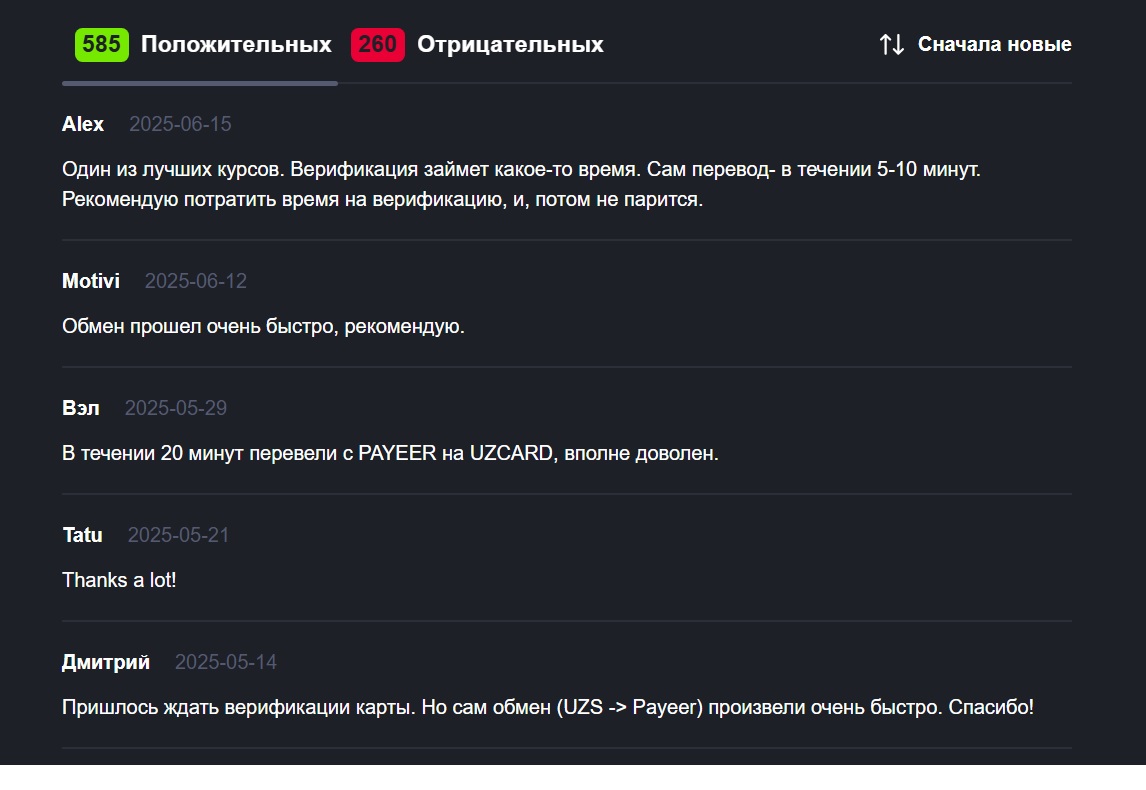Image resolution: width=1146 pixels, height=790 pixels.
Task: Select reviewer name Tatu
Action: tap(83, 535)
